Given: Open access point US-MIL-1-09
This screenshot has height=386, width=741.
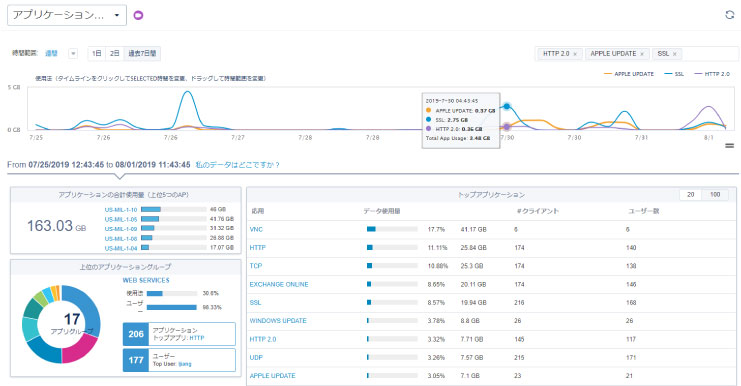Looking at the screenshot, I should click(x=121, y=229).
